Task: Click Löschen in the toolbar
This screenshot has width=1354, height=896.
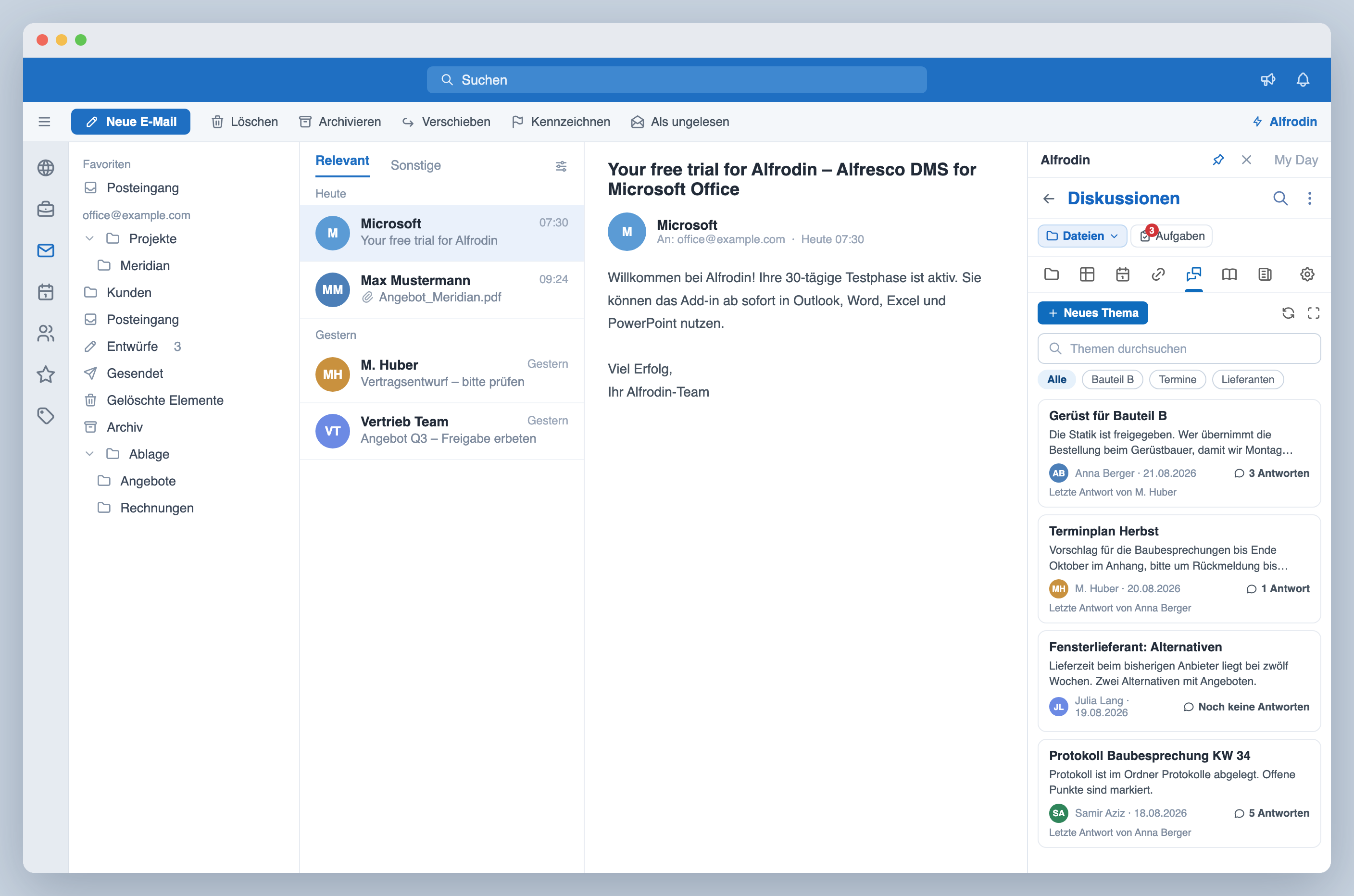Action: pyautogui.click(x=245, y=122)
